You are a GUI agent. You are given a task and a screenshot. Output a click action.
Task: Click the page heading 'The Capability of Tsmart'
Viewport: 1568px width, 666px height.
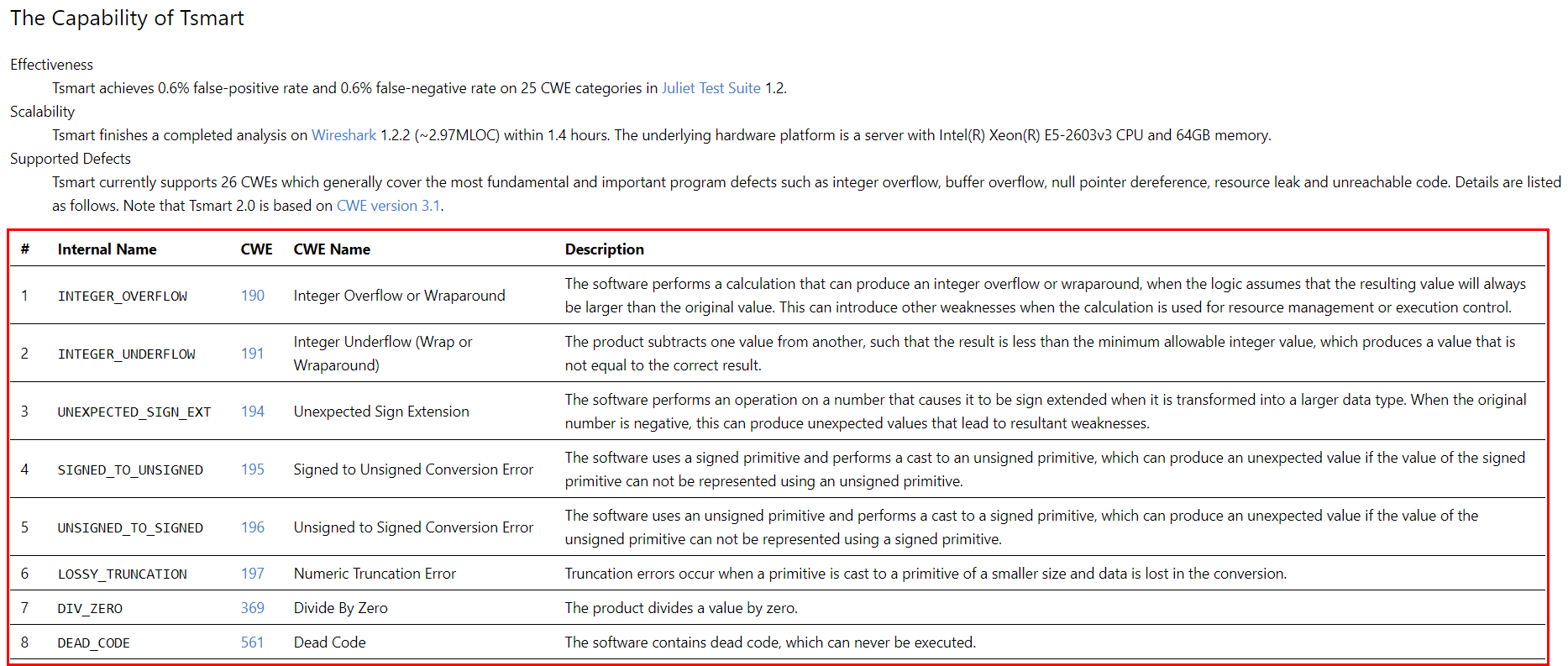(x=127, y=18)
